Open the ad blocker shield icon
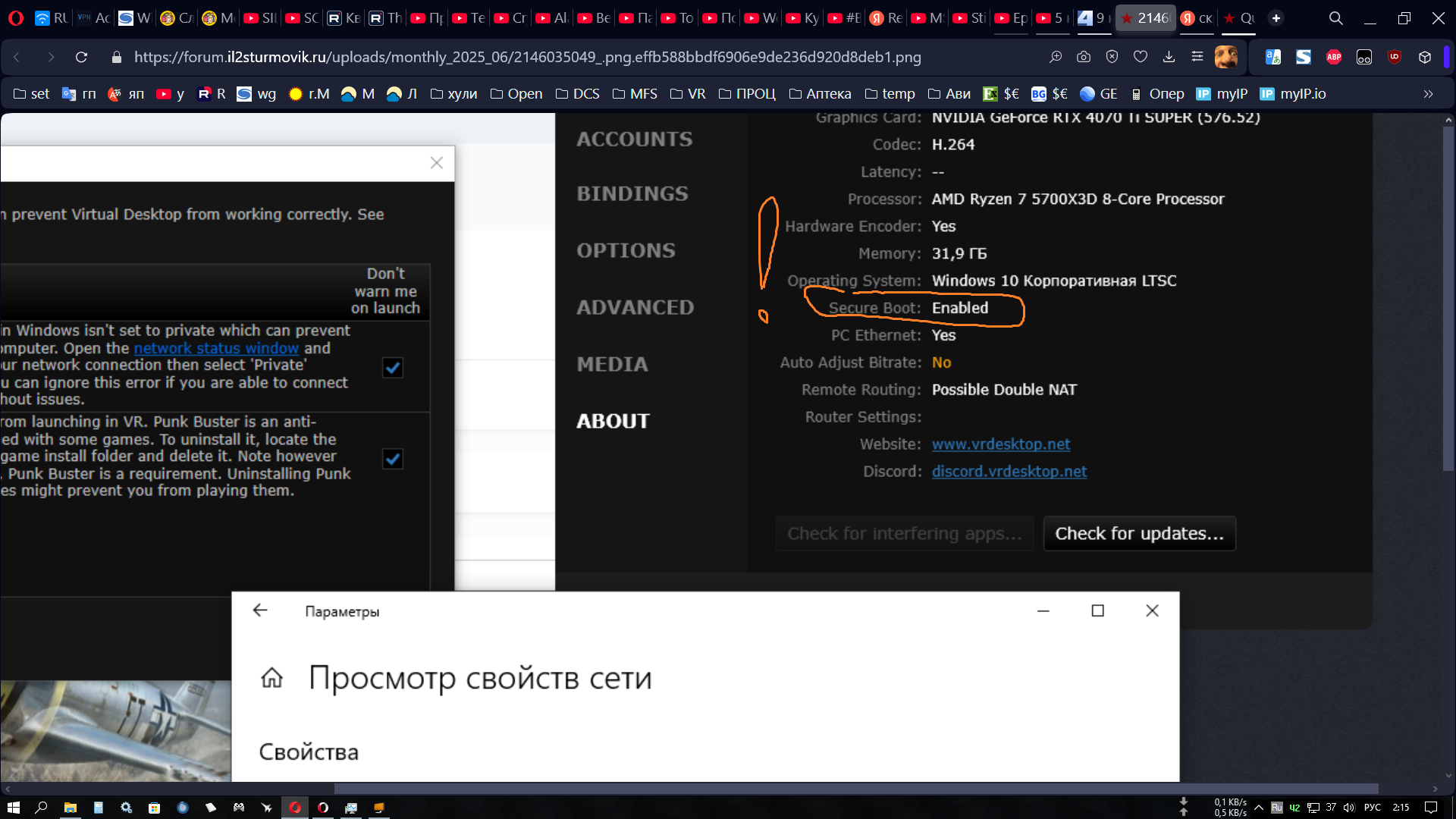The width and height of the screenshot is (1456, 819). coord(1112,57)
